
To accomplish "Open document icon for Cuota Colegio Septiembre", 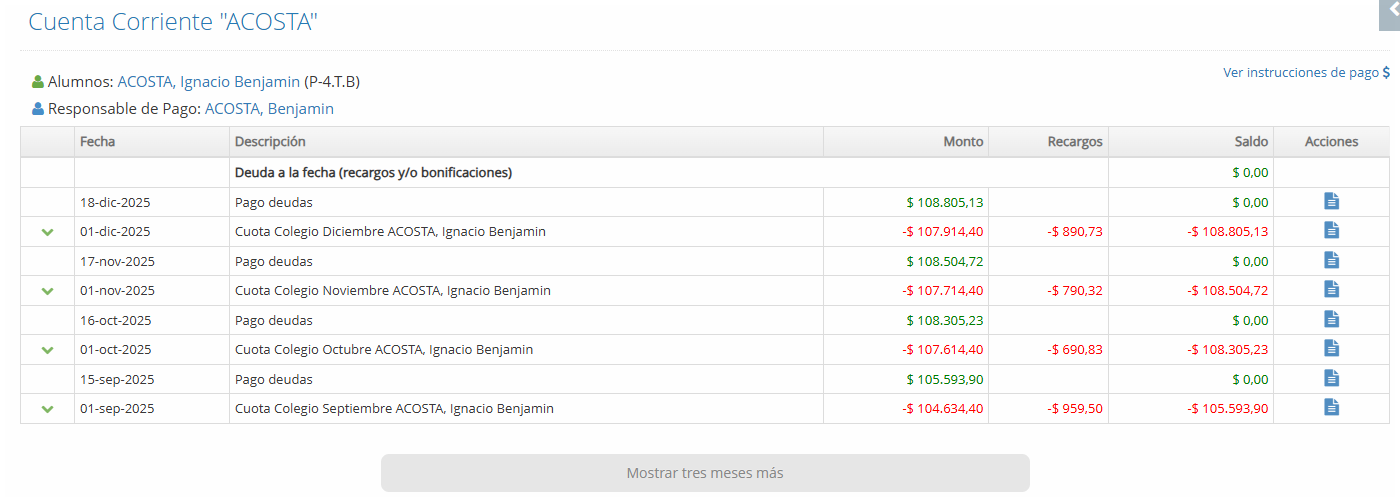I will point(1331,407).
